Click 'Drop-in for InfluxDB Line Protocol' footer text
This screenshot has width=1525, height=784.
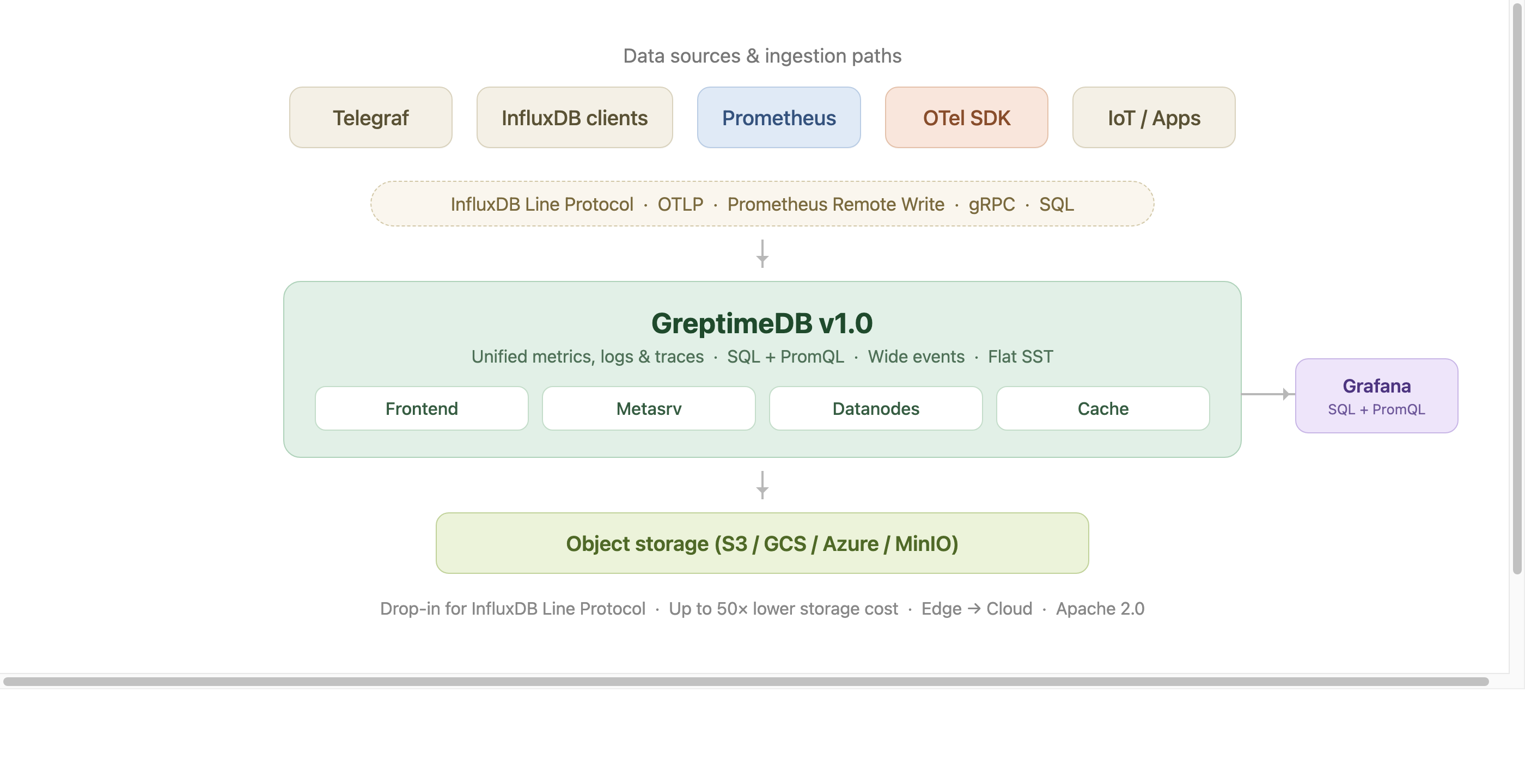[x=513, y=608]
